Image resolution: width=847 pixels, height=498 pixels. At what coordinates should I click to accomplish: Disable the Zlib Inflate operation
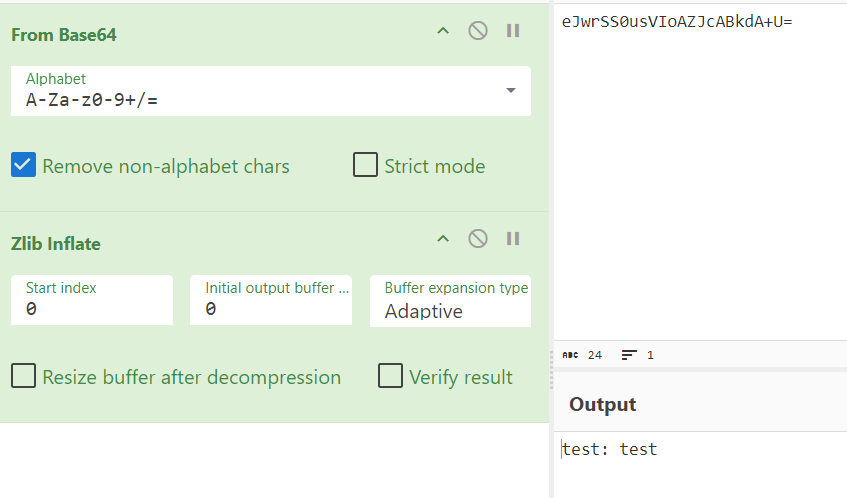pos(478,239)
